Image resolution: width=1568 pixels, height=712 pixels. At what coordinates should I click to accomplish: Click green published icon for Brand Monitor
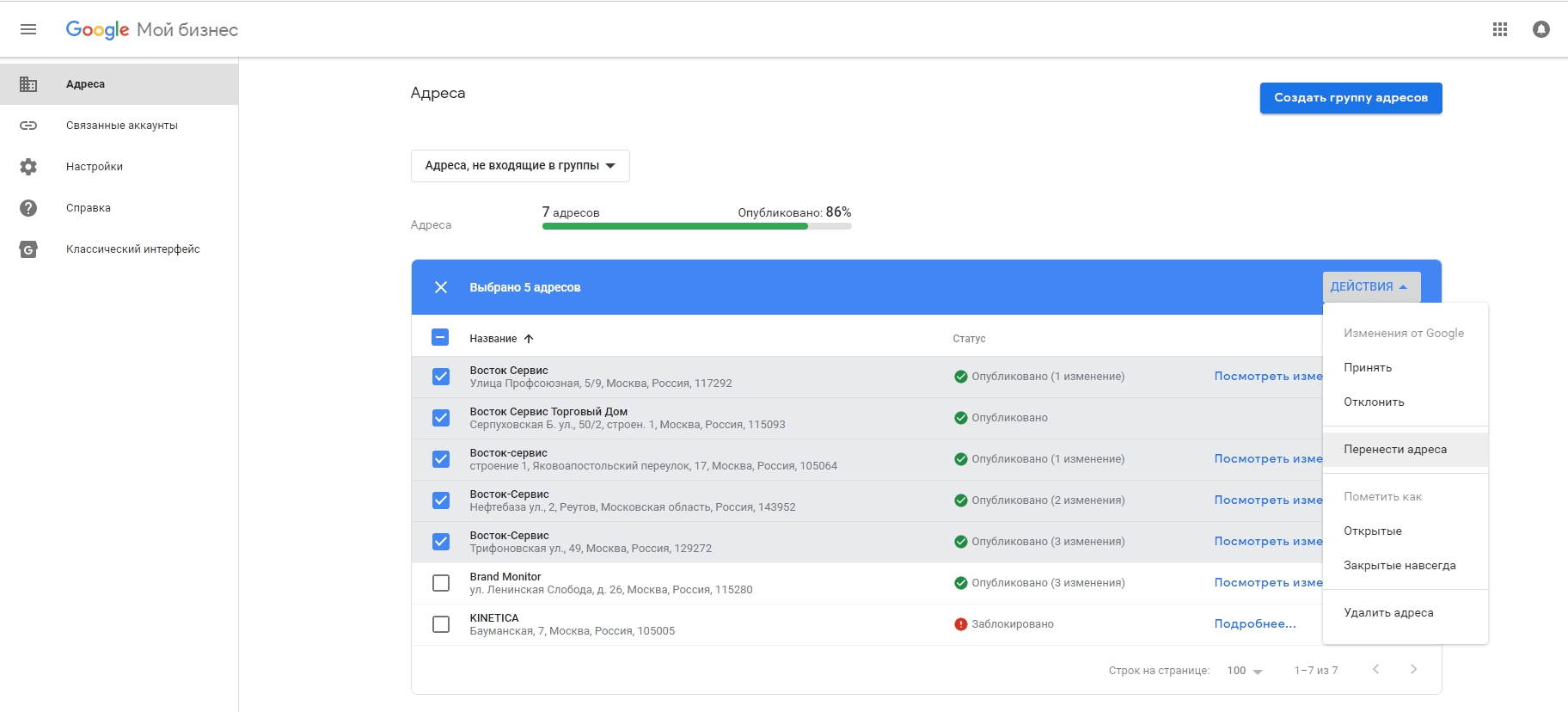pos(961,583)
